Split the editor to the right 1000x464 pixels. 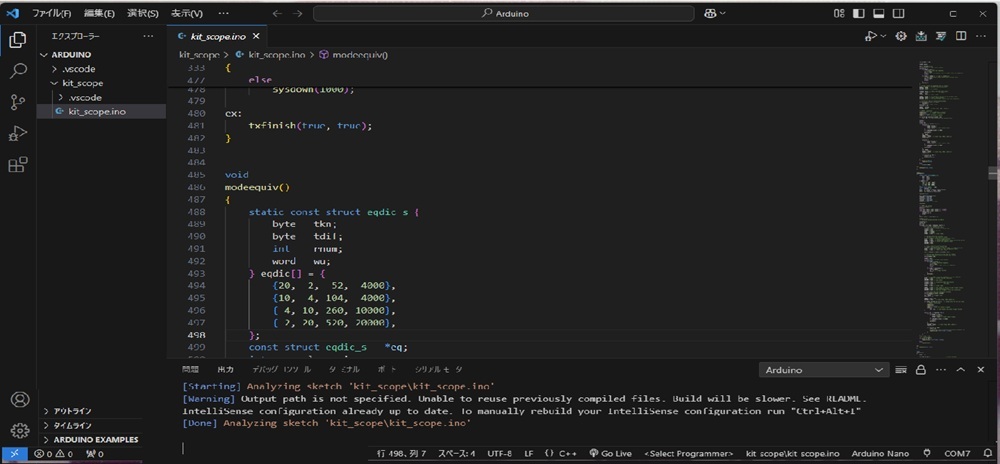(x=961, y=36)
